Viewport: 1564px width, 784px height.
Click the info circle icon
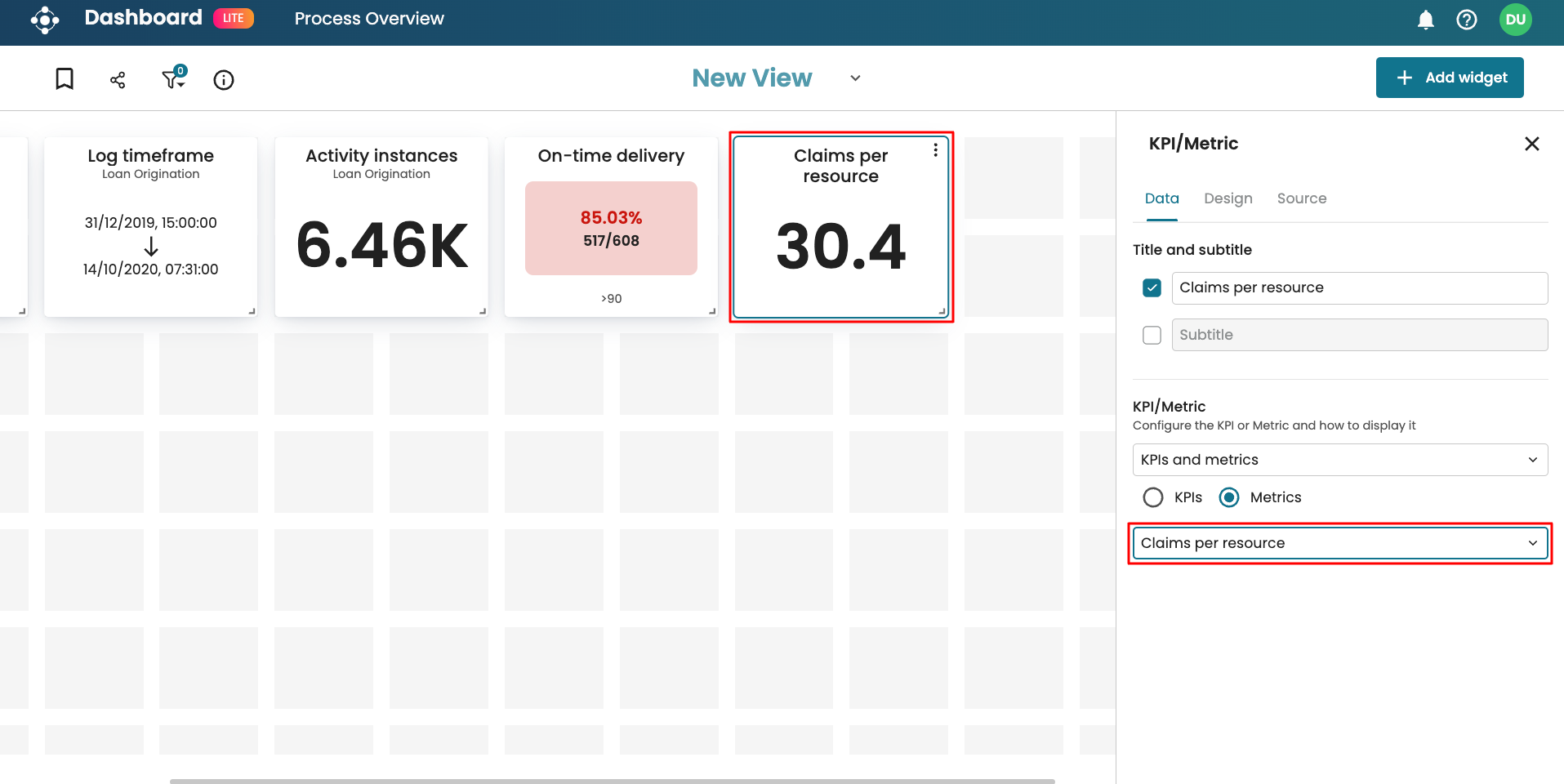pos(224,79)
